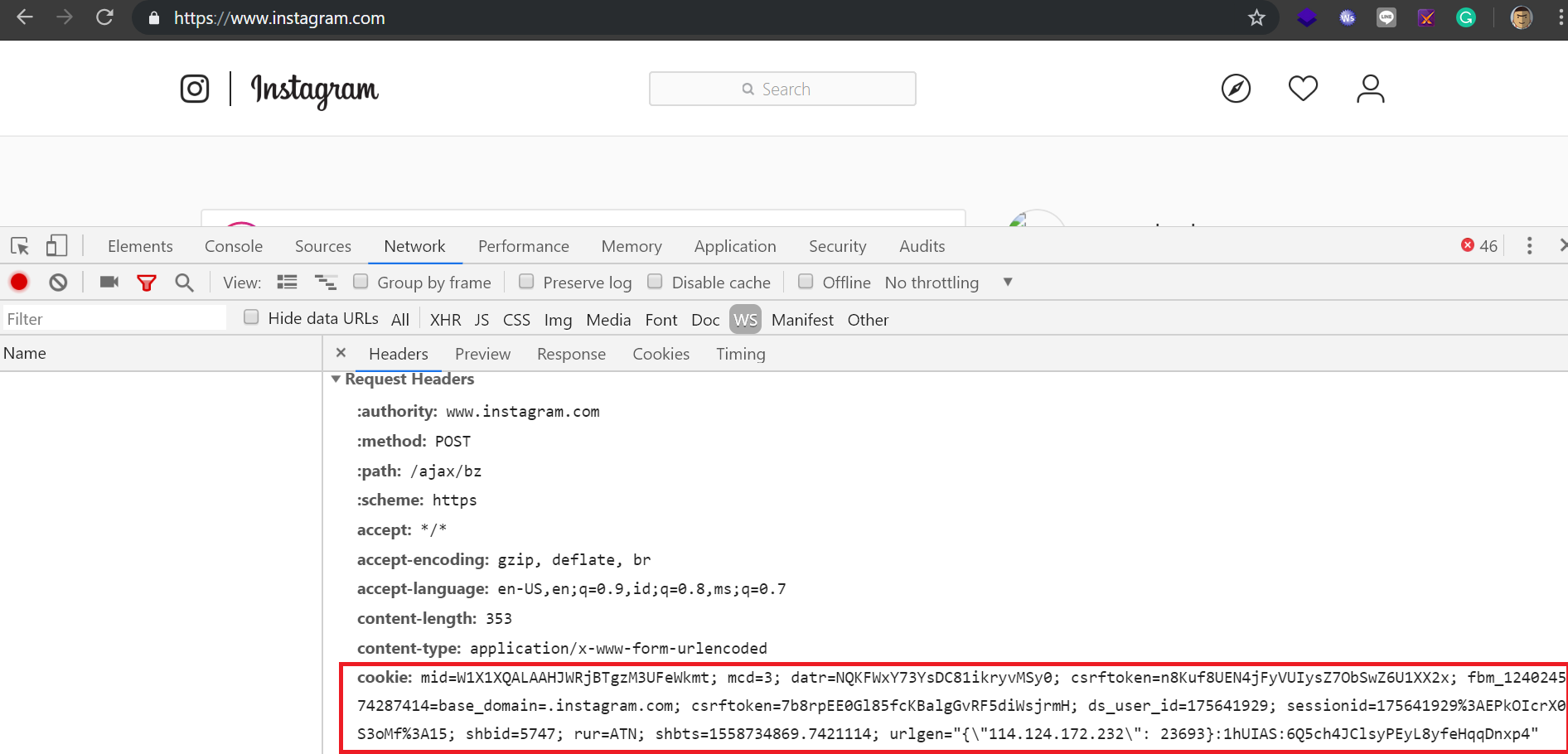1568x754 pixels.
Task: Collapse the Request Headers section
Action: tap(336, 379)
